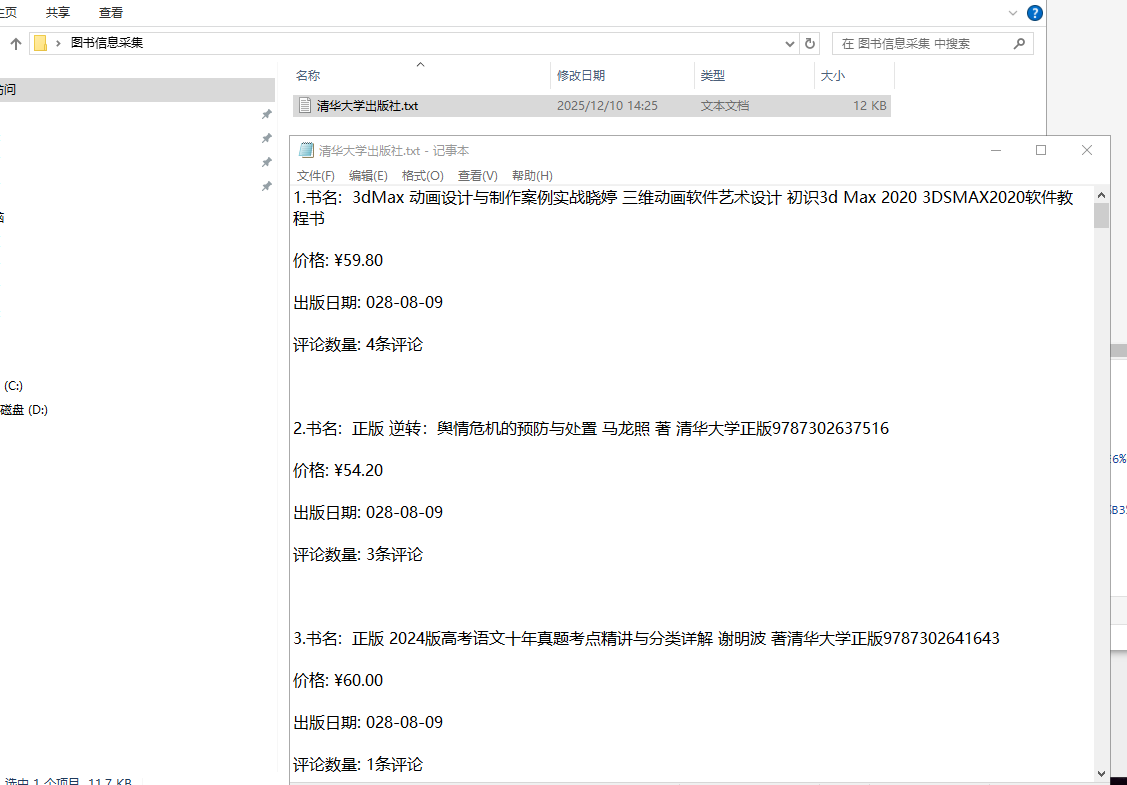Sort files by 大小 column header
The height and width of the screenshot is (785, 1127).
click(854, 75)
